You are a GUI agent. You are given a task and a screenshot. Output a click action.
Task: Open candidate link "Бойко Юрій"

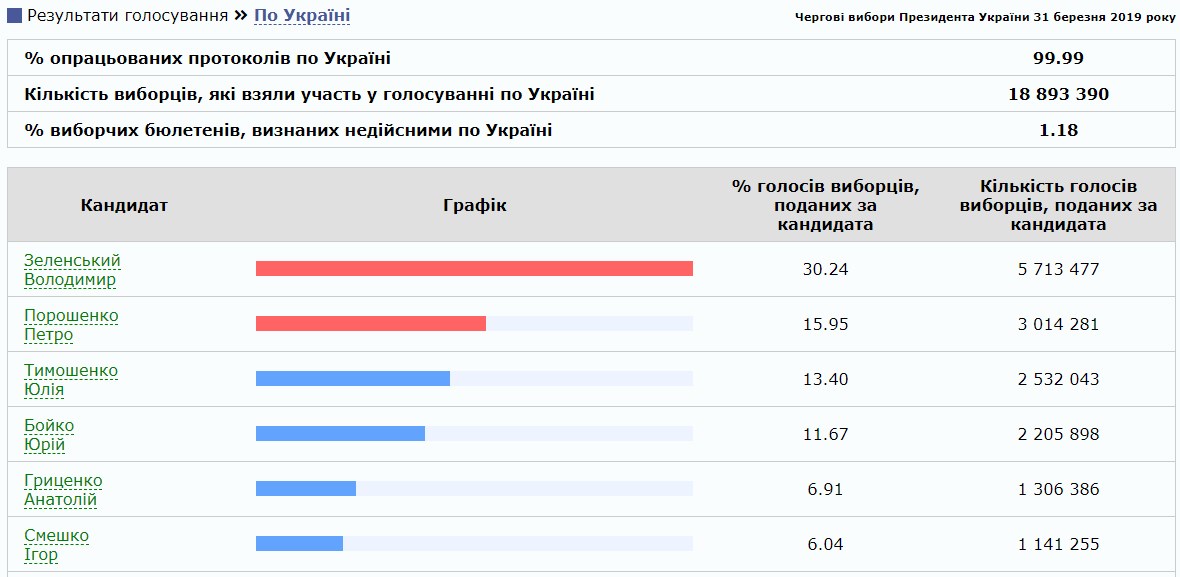[49, 434]
